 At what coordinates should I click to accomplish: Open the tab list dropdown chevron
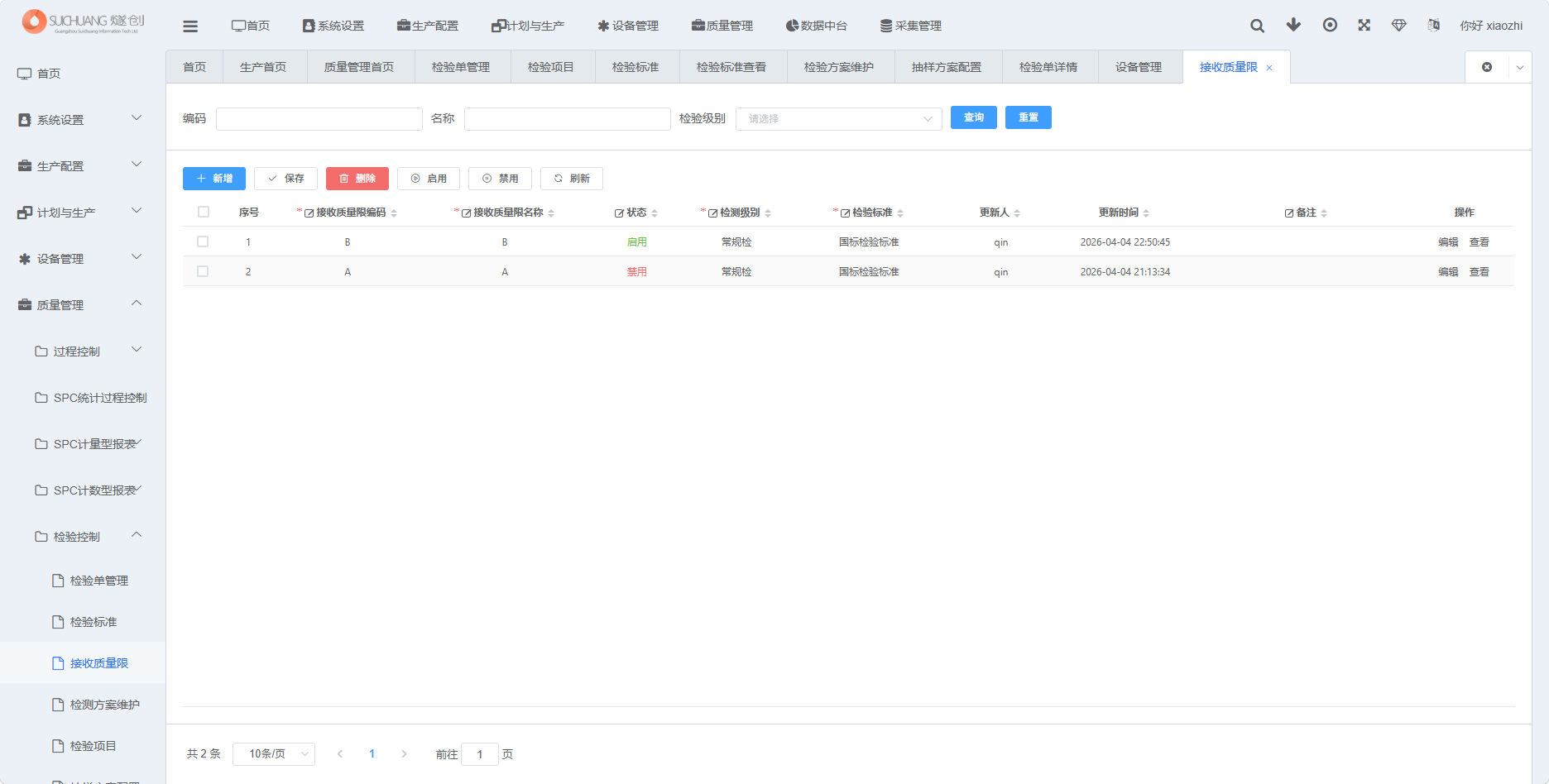pyautogui.click(x=1520, y=68)
